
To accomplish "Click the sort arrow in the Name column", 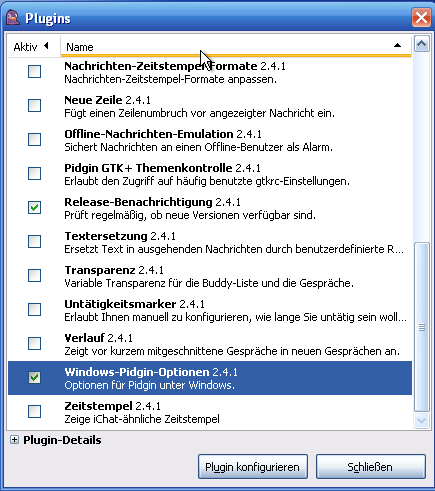I will click(397, 45).
